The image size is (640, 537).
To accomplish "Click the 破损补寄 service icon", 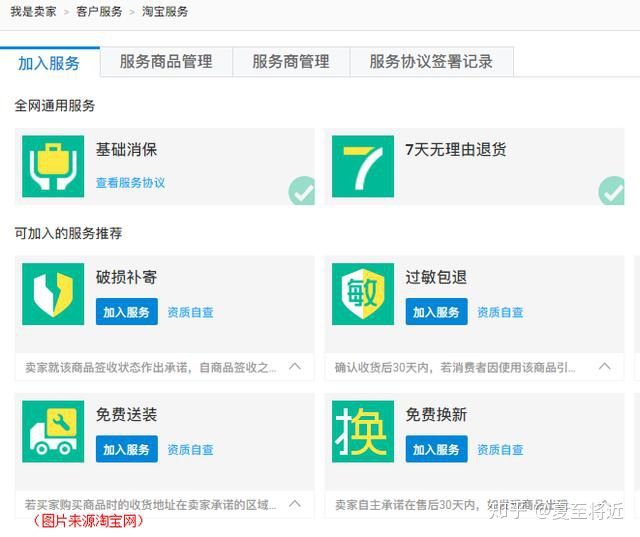I will 53,294.
